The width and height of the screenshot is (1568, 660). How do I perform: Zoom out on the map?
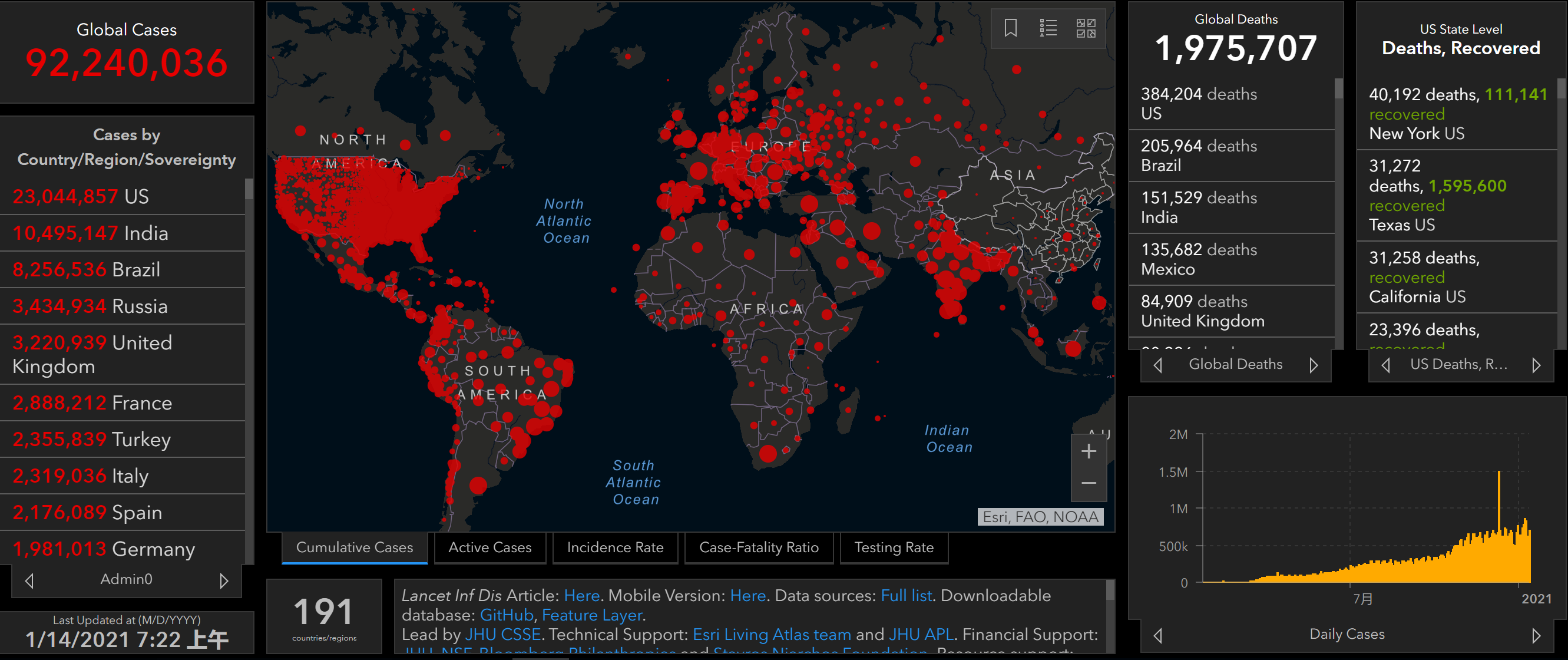1089,483
